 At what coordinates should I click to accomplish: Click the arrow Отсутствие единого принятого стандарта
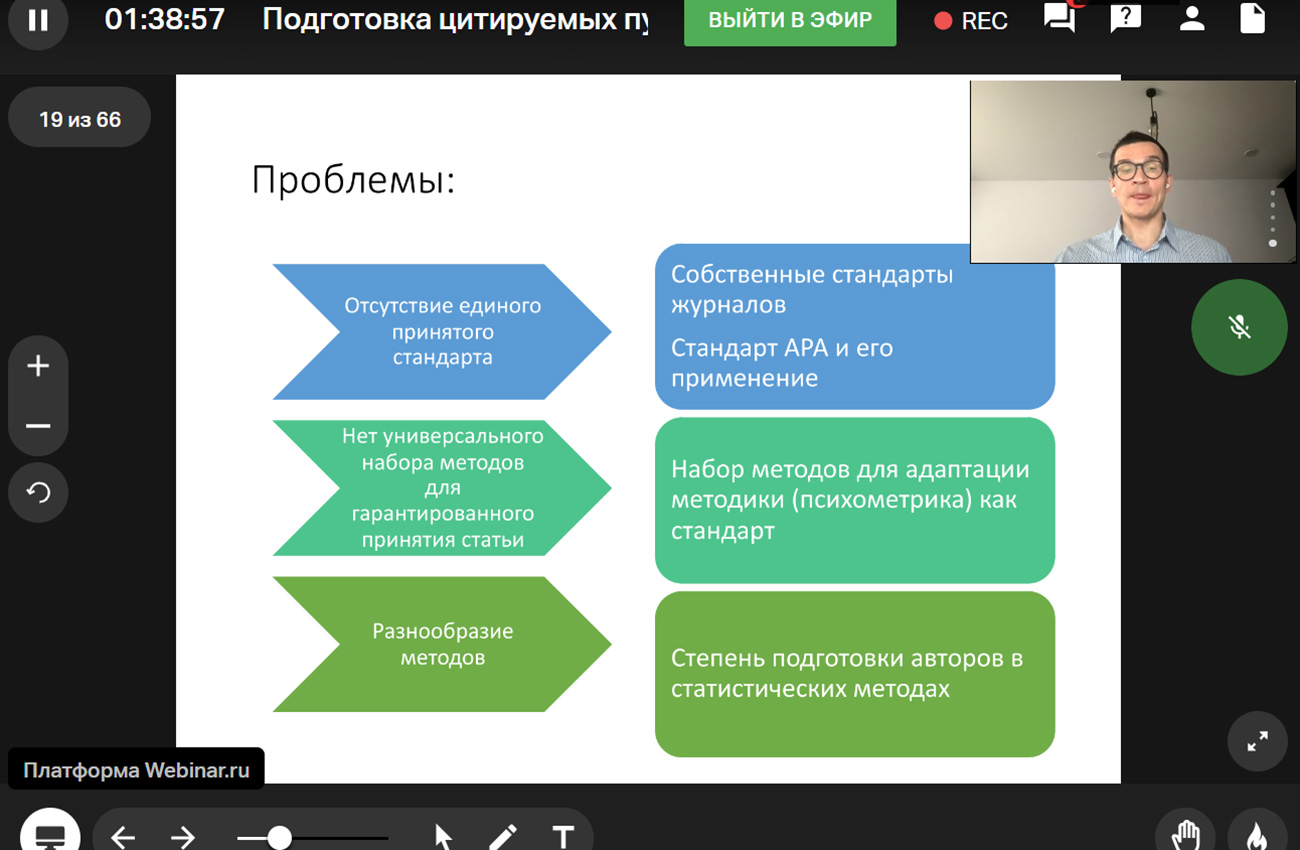pyautogui.click(x=442, y=332)
